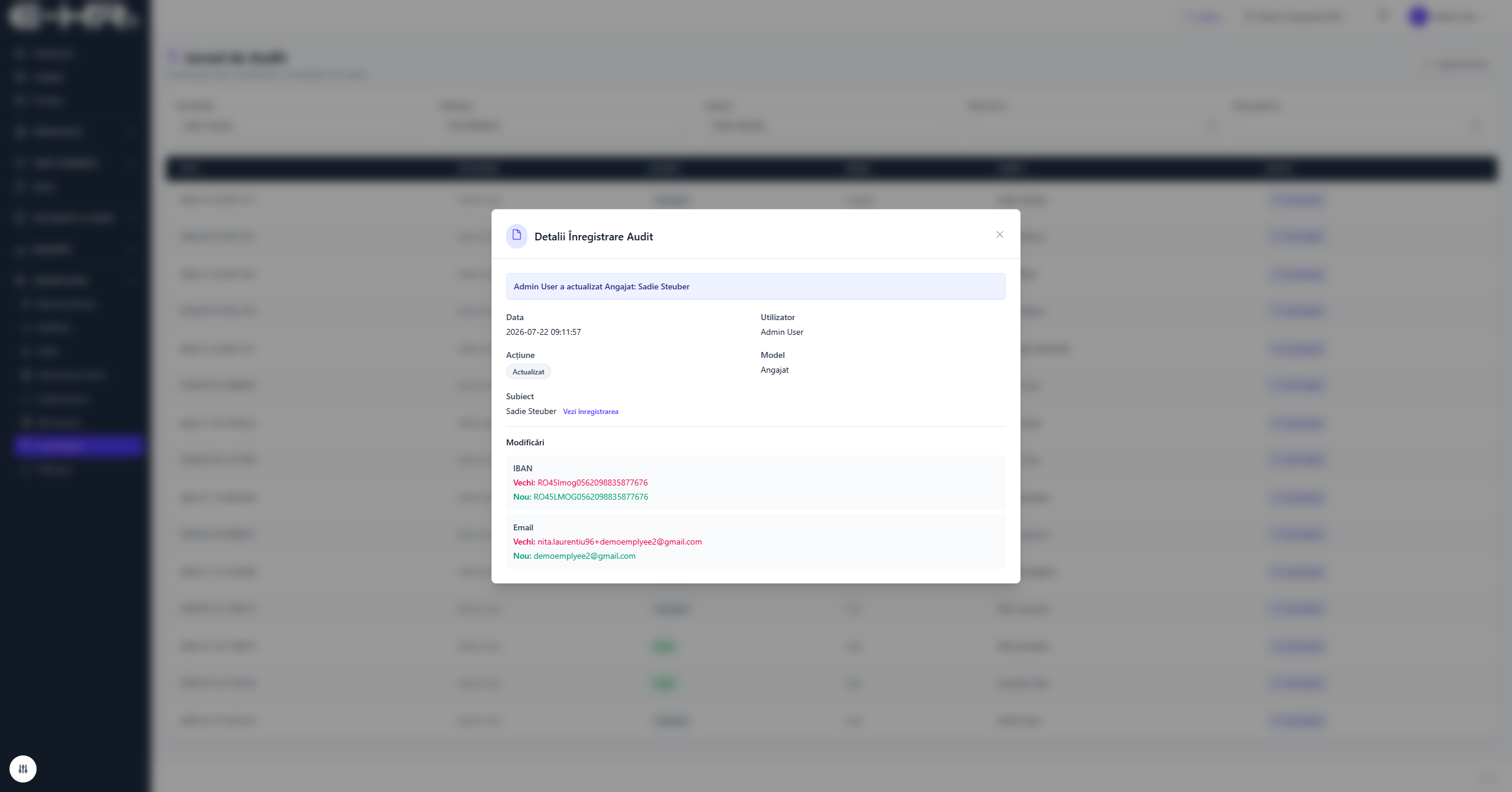1512x792 pixels.
Task: Click the Actualizat action badge
Action: coord(528,372)
